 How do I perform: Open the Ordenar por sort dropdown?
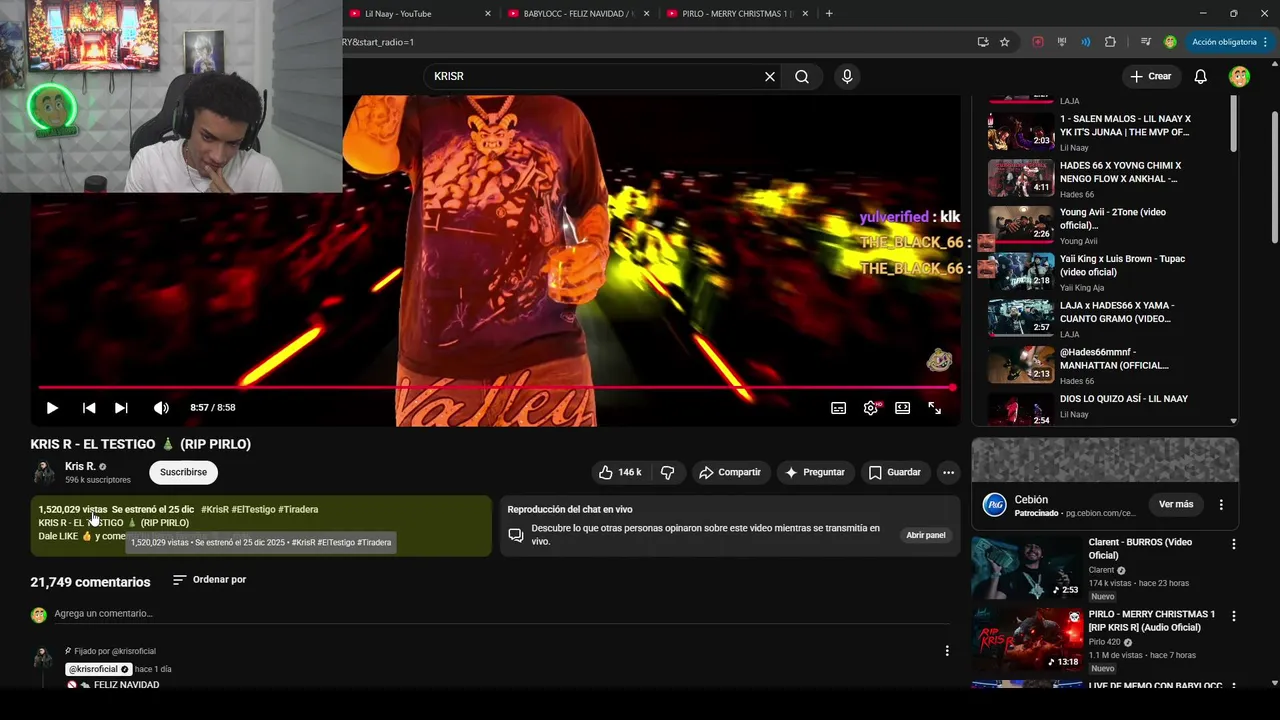(209, 580)
